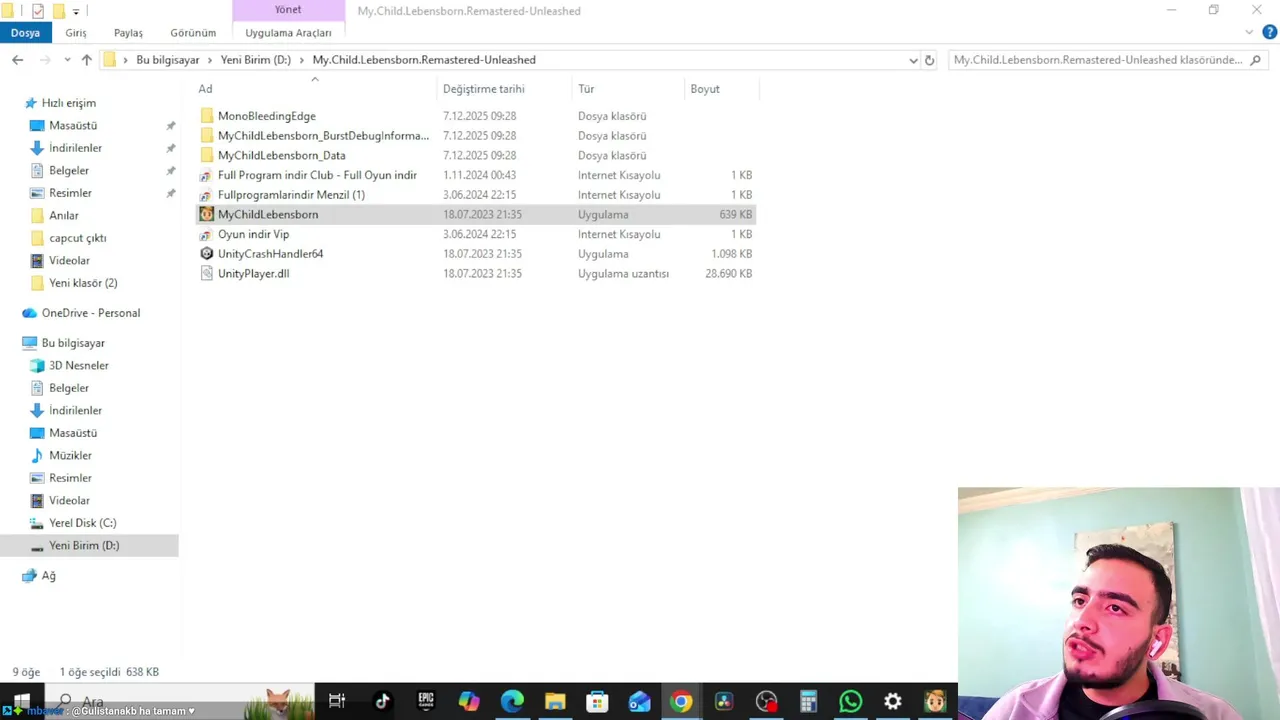Click the search magnifier icon
This screenshot has width=1280, height=720.
1256,60
